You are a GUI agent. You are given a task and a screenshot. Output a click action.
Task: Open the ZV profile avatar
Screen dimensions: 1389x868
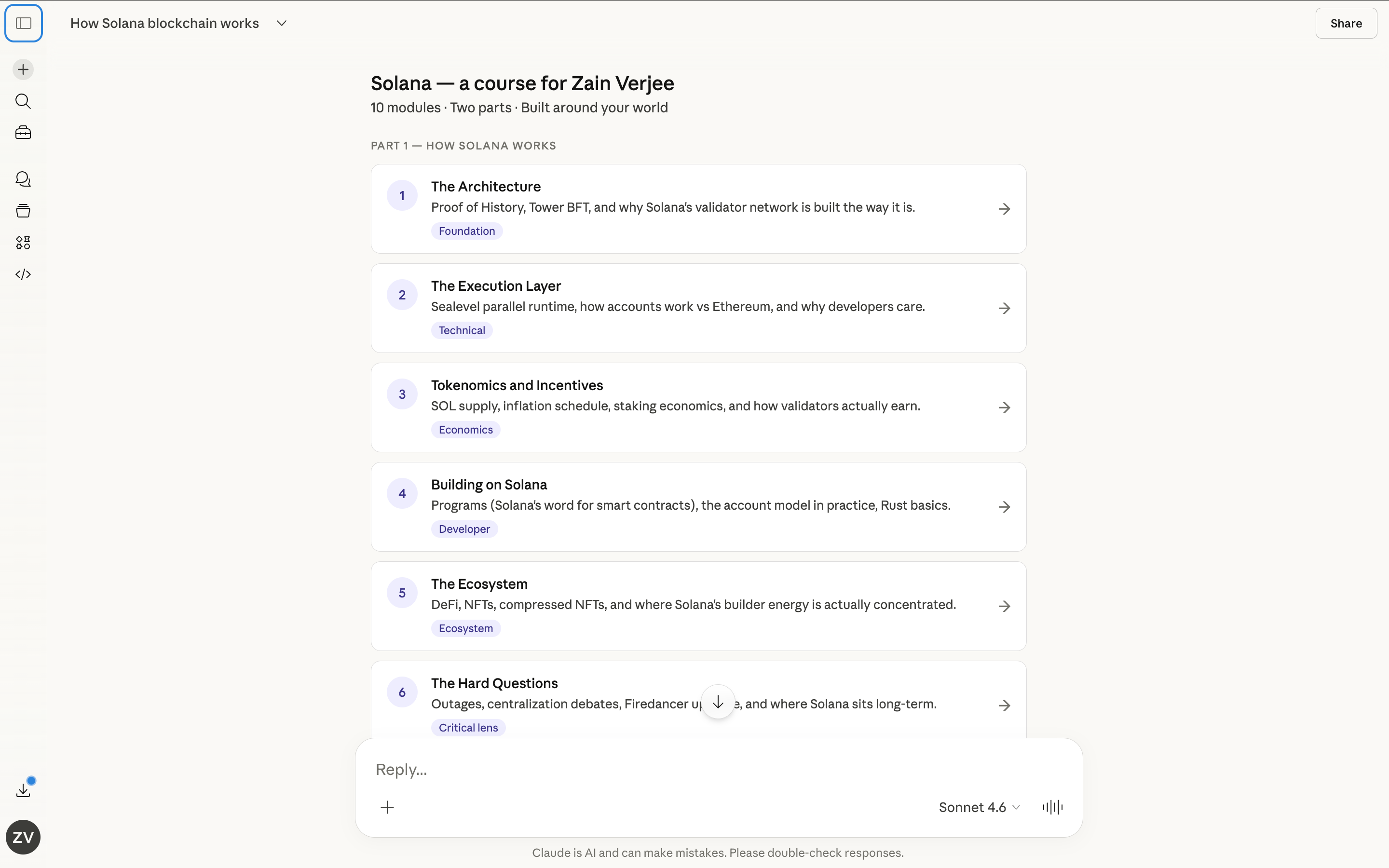pyautogui.click(x=23, y=837)
